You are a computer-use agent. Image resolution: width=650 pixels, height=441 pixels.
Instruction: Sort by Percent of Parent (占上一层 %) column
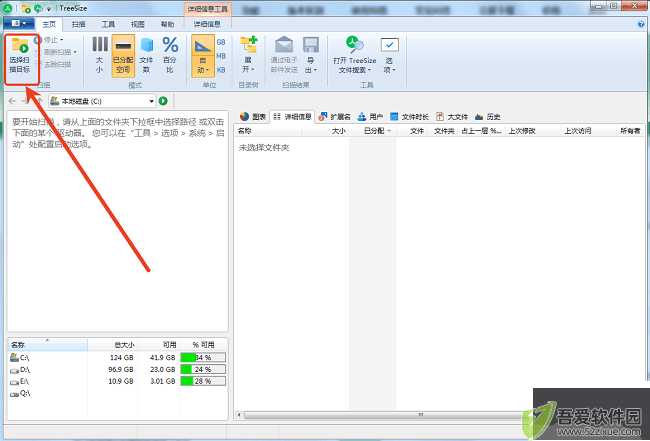pyautogui.click(x=482, y=131)
